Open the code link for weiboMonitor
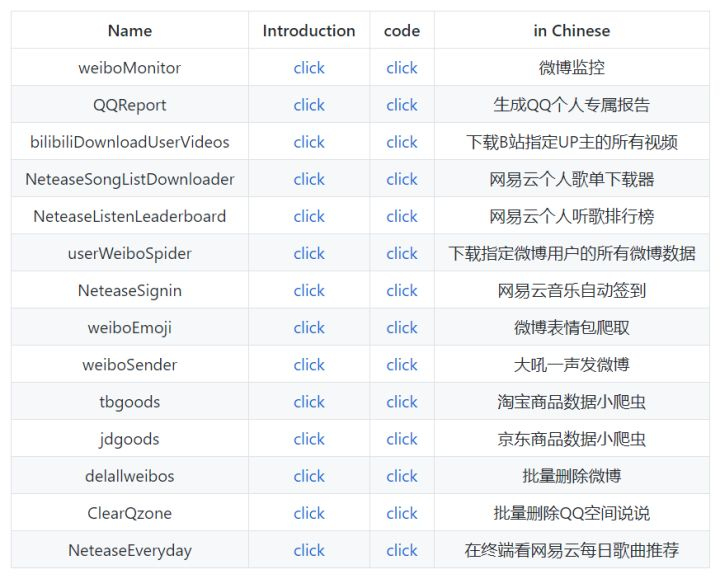Screen dimensions: 720x579 click(402, 68)
